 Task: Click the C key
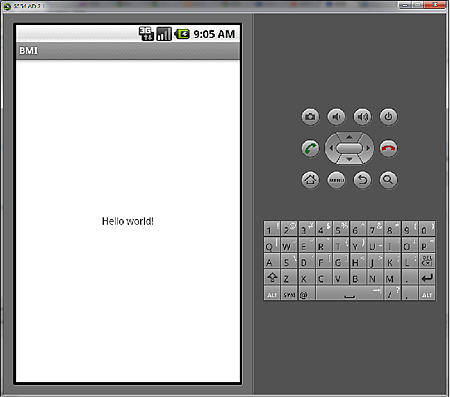324,277
